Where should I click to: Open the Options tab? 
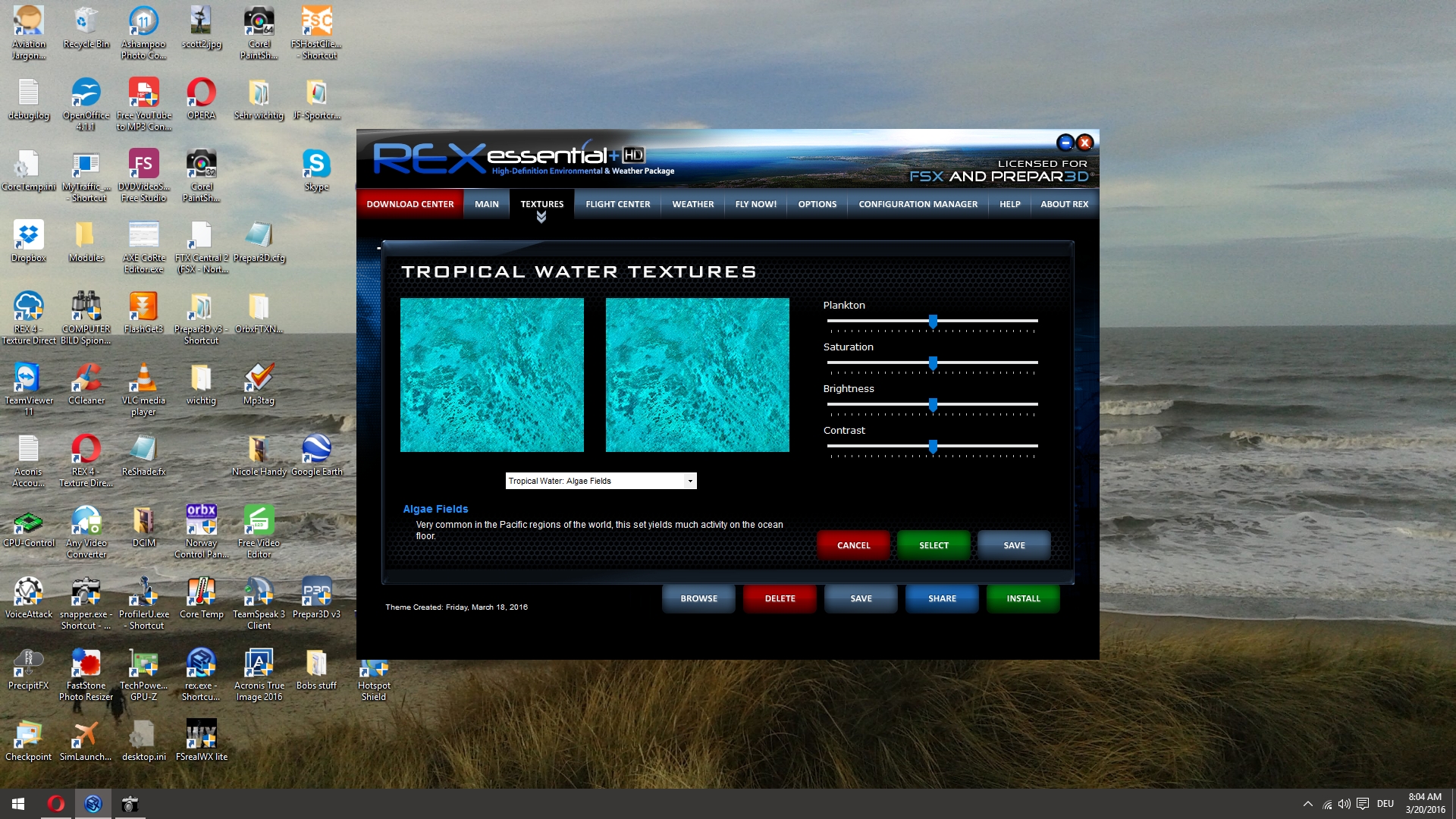point(817,204)
